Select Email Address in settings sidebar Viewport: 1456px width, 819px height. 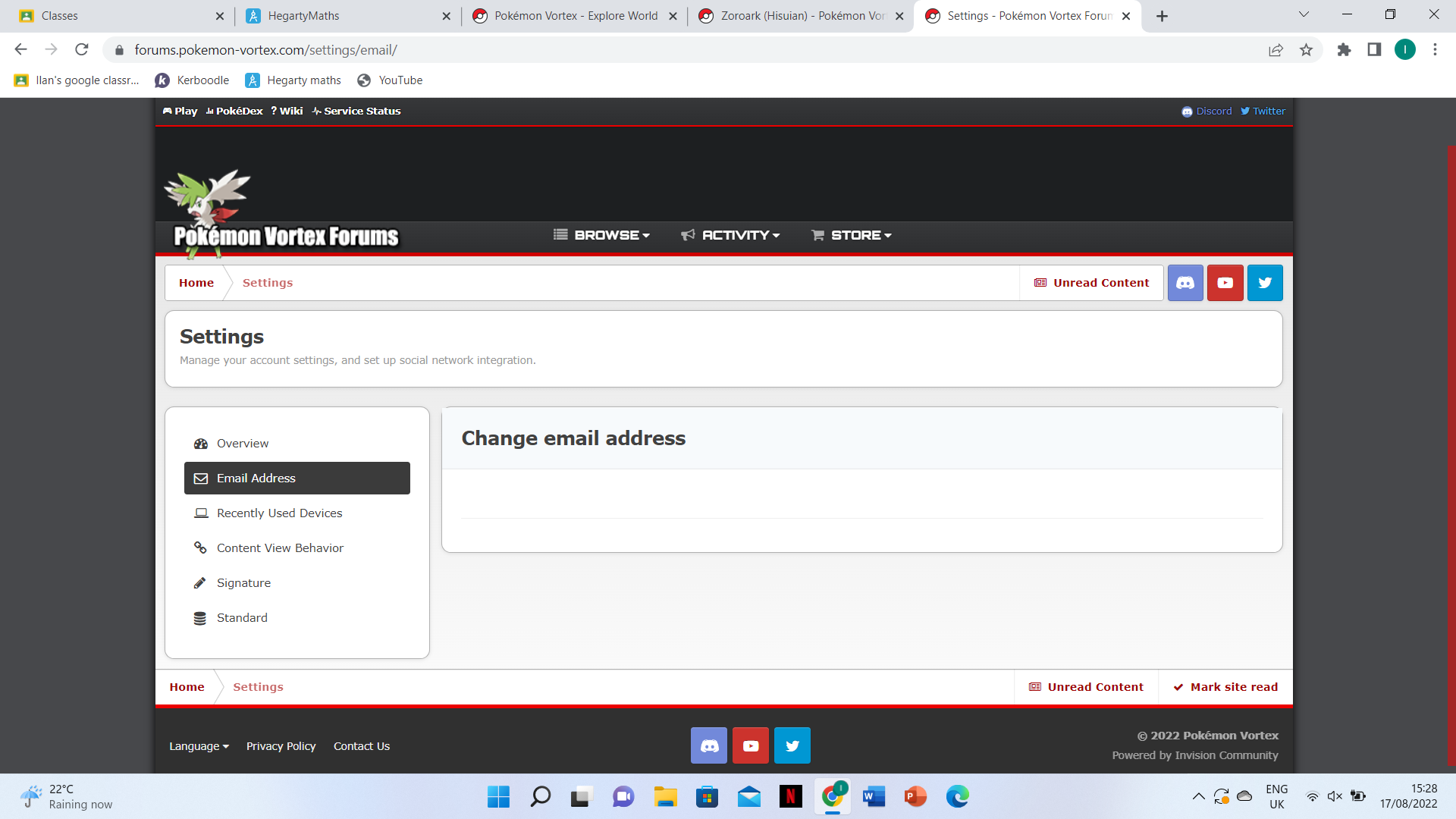pos(297,479)
